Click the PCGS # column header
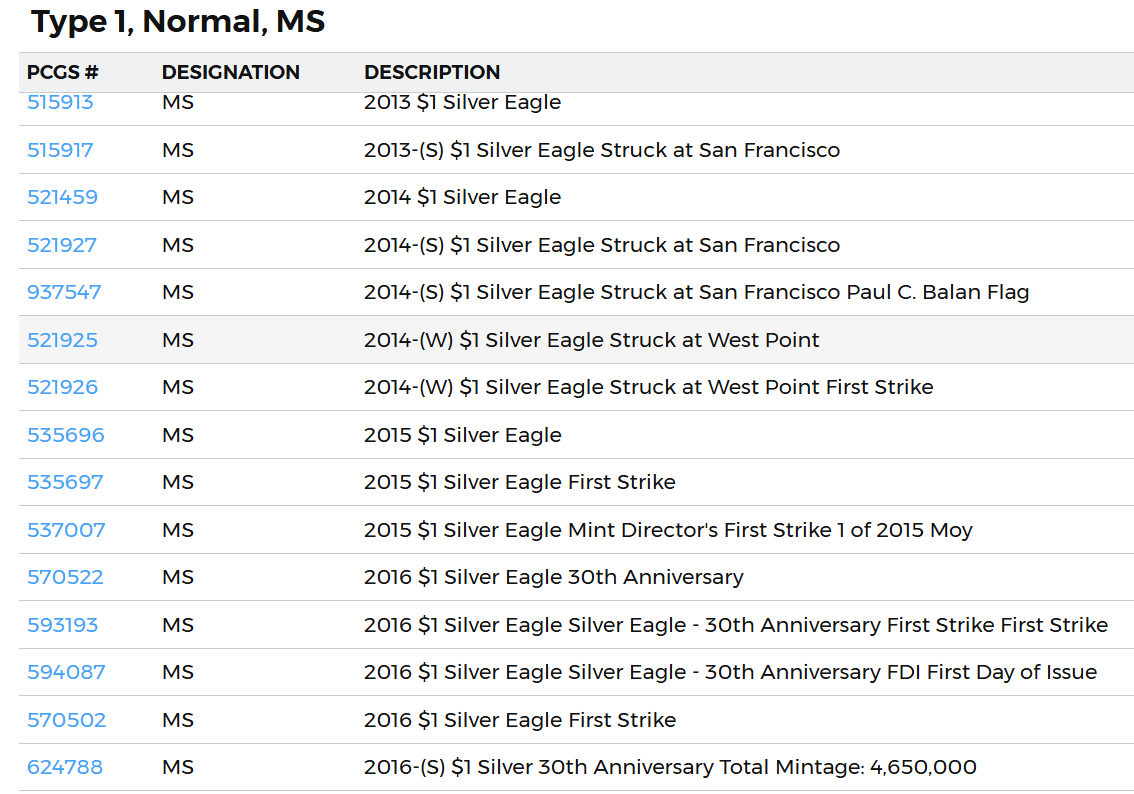1134x794 pixels. (x=62, y=73)
